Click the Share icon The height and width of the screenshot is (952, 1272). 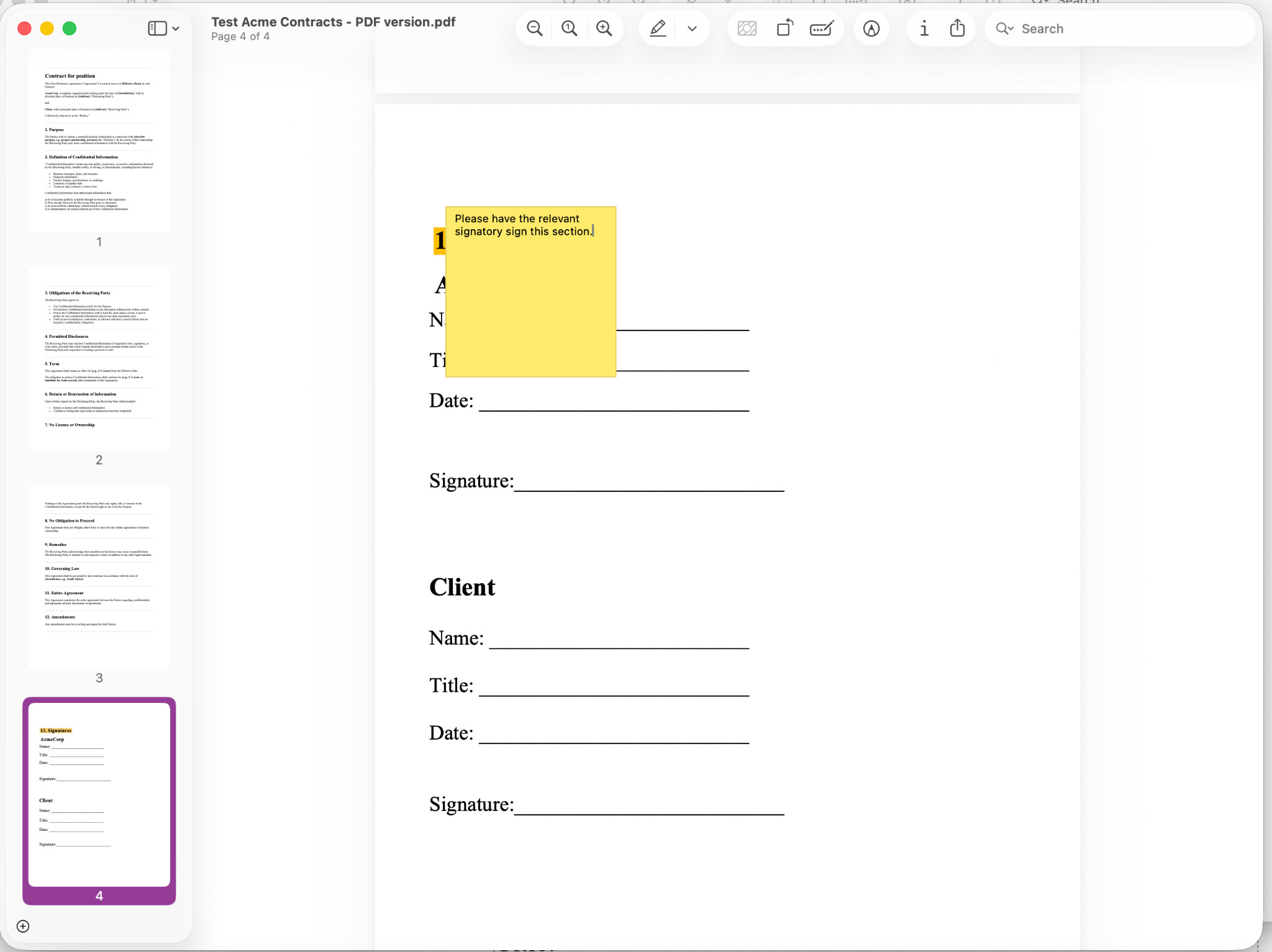[957, 29]
